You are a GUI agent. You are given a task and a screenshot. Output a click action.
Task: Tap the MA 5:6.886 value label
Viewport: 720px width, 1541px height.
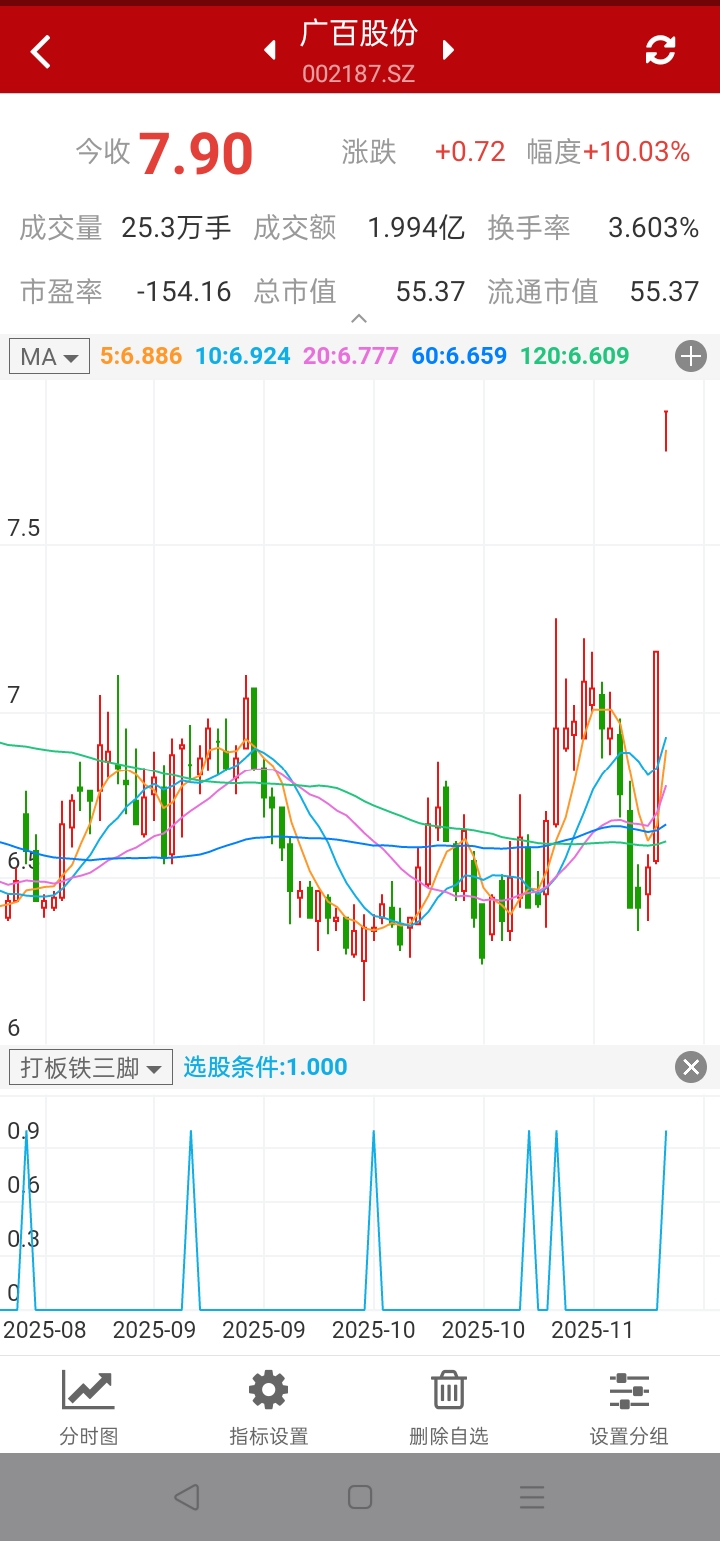pos(141,356)
